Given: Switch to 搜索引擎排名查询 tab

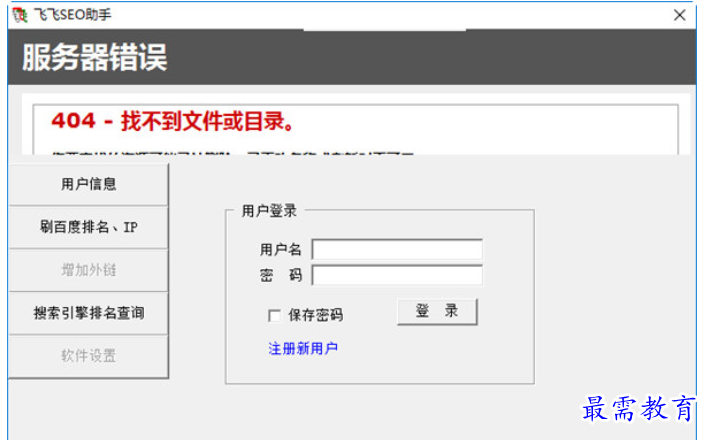Looking at the screenshot, I should pos(88,312).
